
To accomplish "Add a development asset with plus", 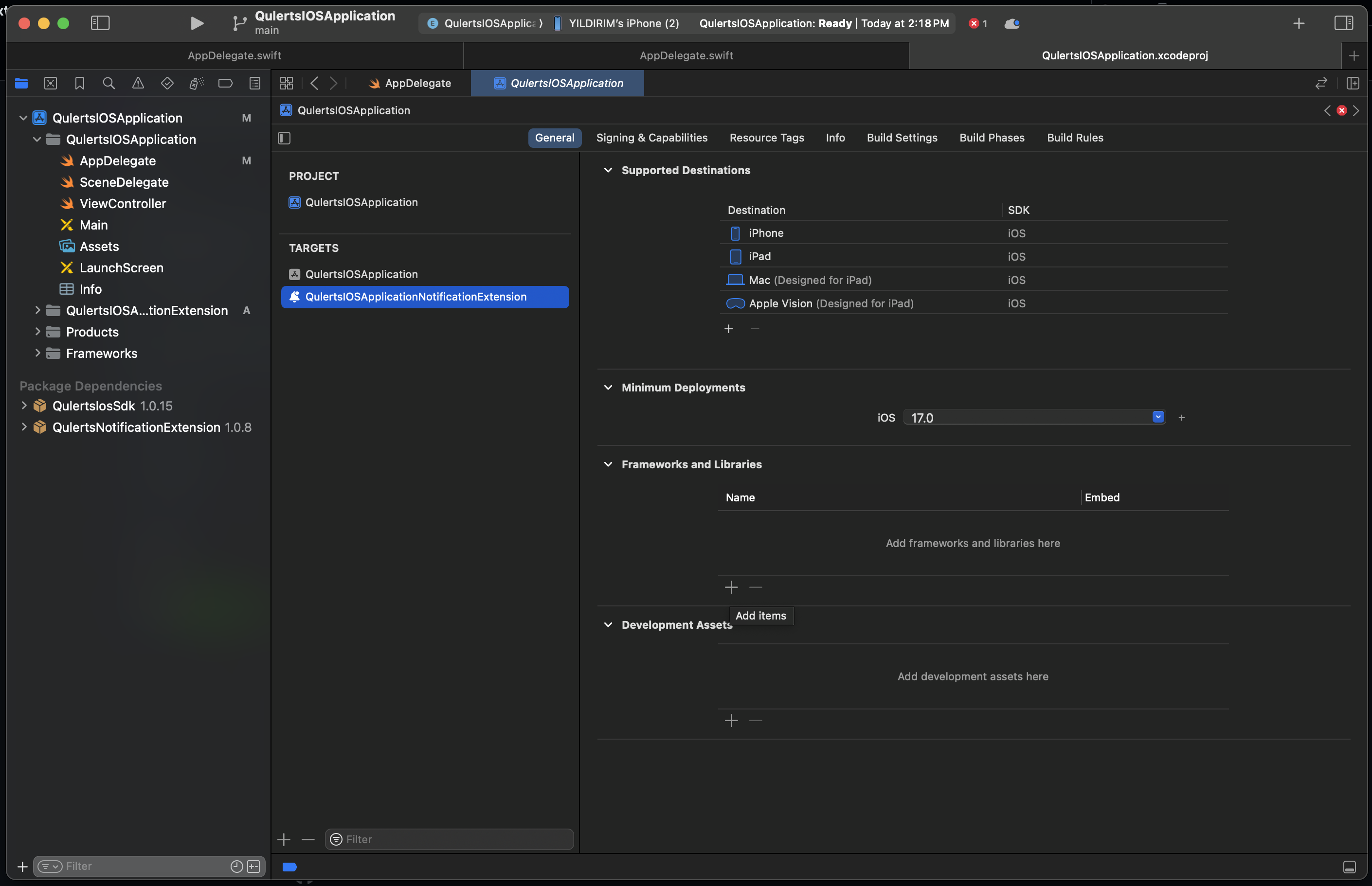I will [731, 721].
